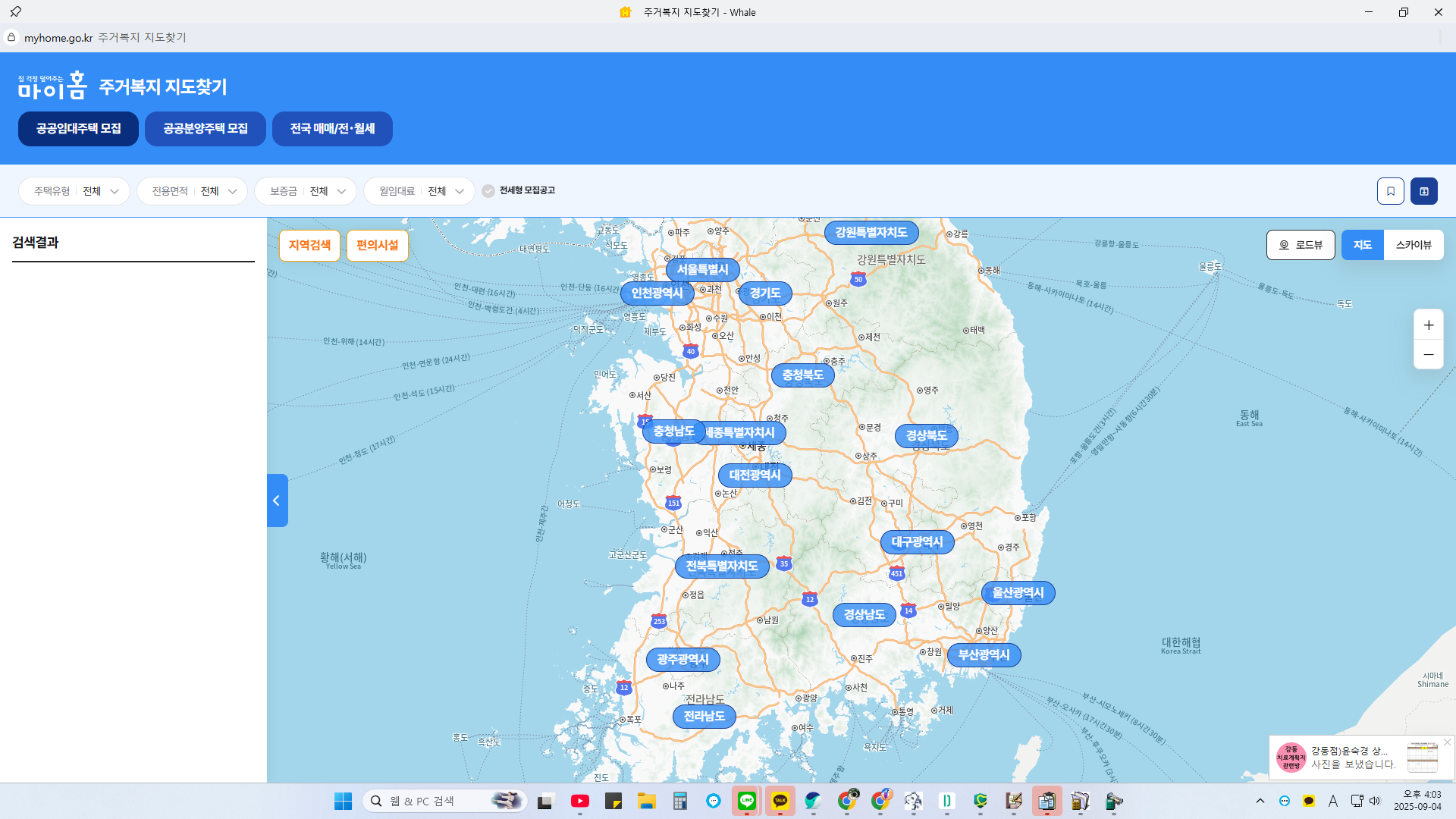
Task: Switch map to 스카이뷰 mode
Action: 1413,245
